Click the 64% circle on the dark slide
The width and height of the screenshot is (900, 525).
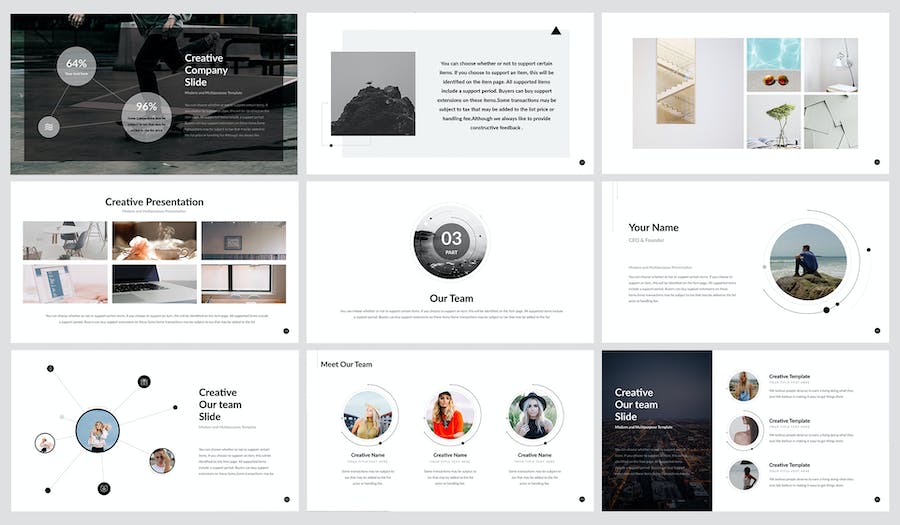pyautogui.click(x=76, y=67)
